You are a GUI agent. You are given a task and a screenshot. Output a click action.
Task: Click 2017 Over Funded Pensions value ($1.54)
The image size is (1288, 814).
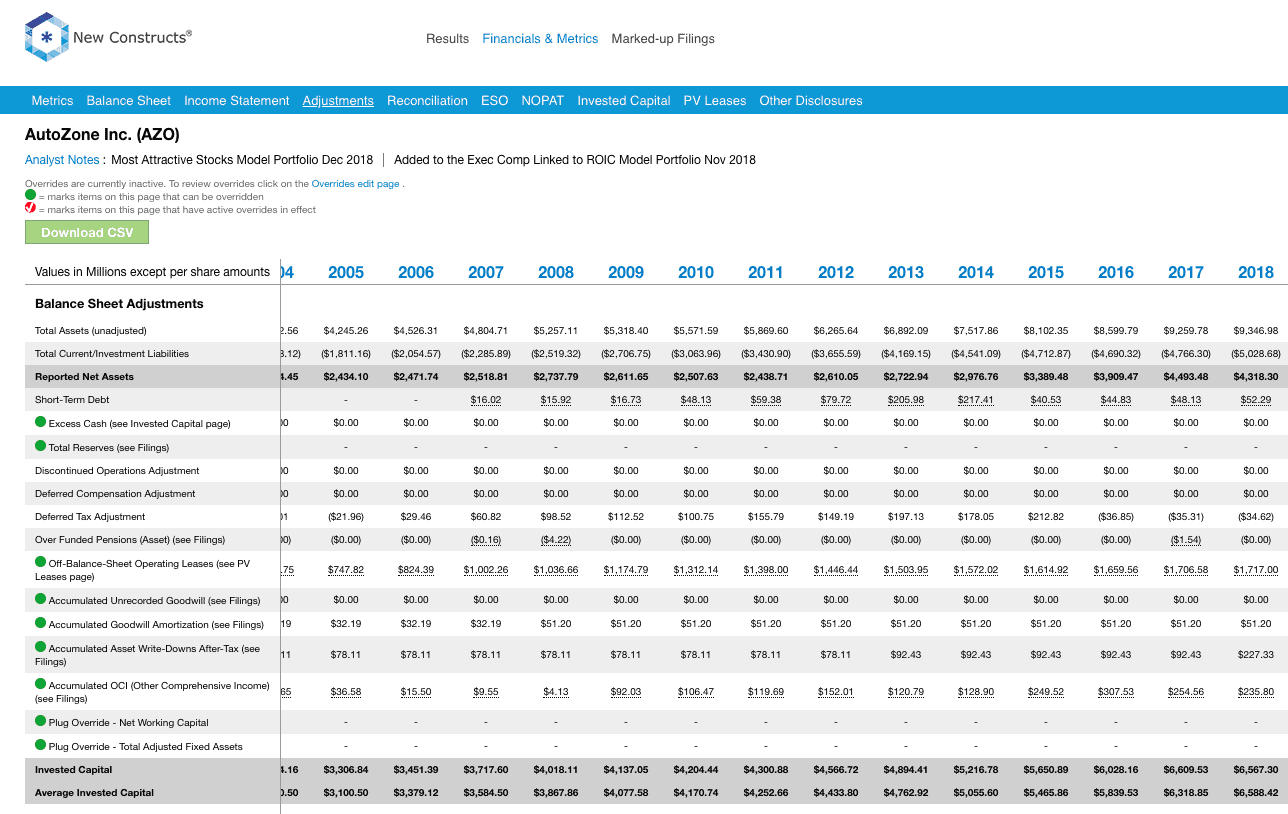[x=1186, y=540]
